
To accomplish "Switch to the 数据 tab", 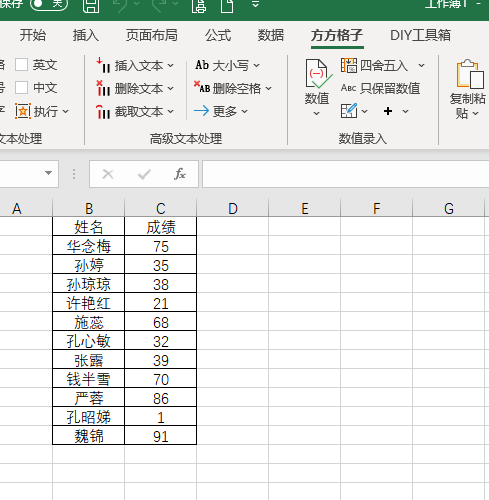I will click(271, 35).
